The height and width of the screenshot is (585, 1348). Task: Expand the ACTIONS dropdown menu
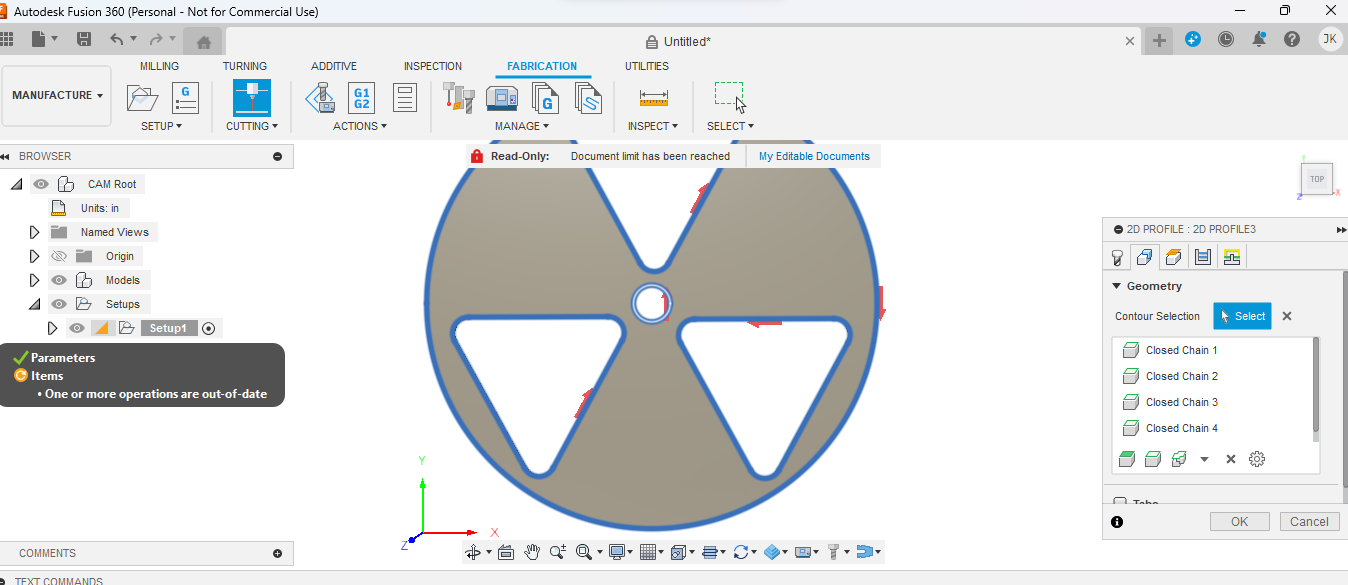pyautogui.click(x=360, y=126)
